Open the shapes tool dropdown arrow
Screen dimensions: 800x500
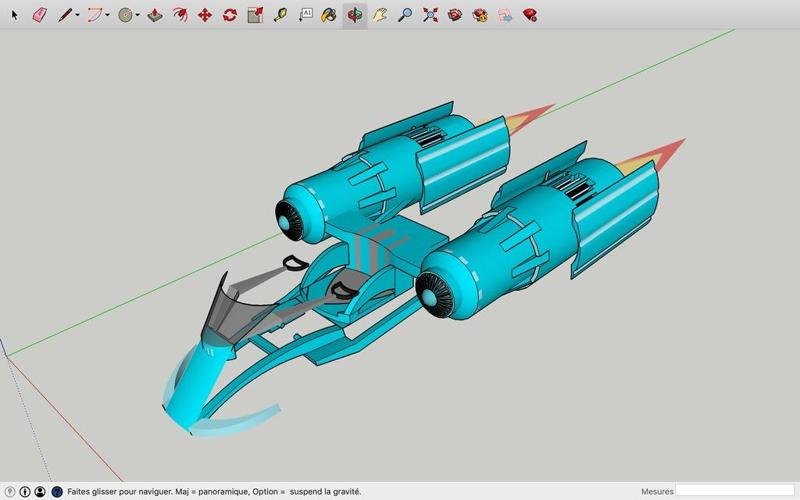(x=138, y=15)
